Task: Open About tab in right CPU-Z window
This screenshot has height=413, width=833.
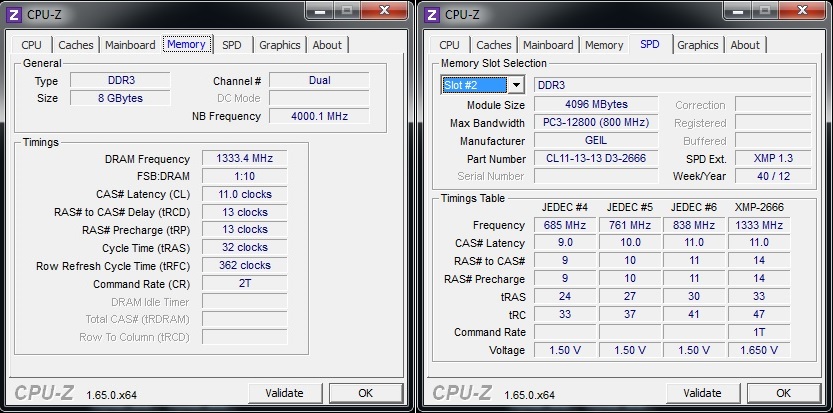Action: [745, 45]
